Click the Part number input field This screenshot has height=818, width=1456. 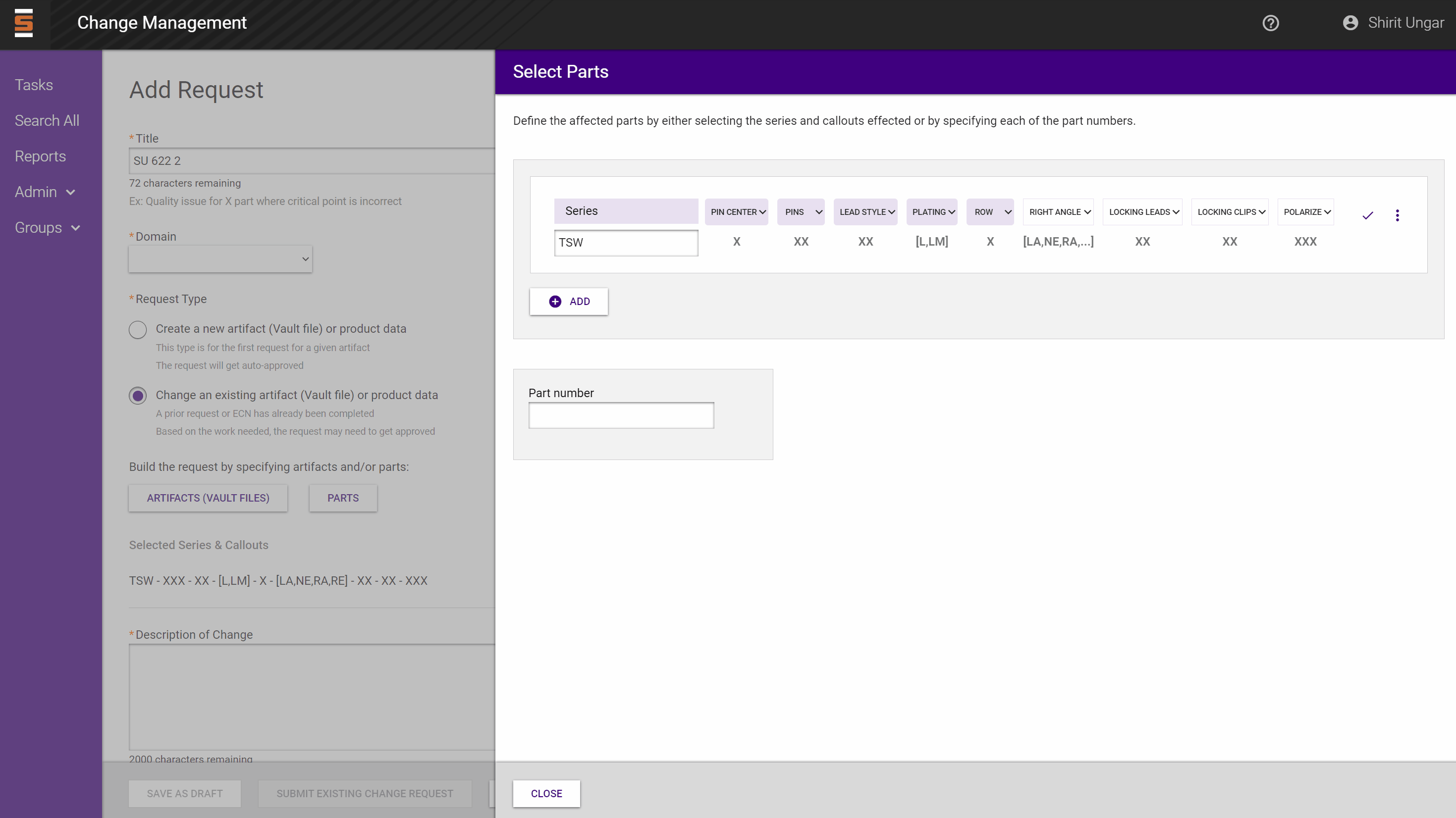621,416
